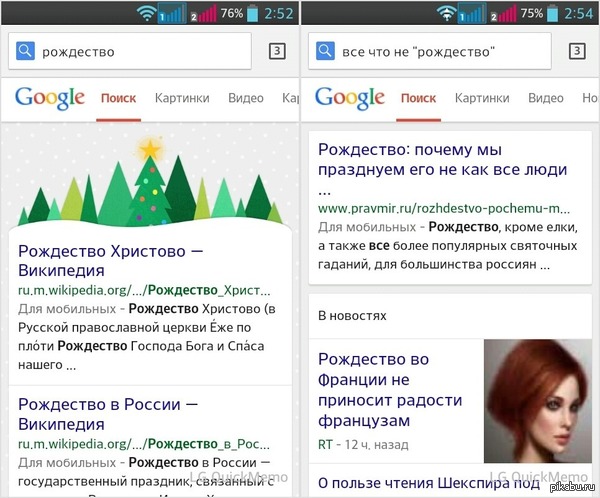
Task: Tap SIM 2 signal bars on left phone
Action: coord(204,13)
